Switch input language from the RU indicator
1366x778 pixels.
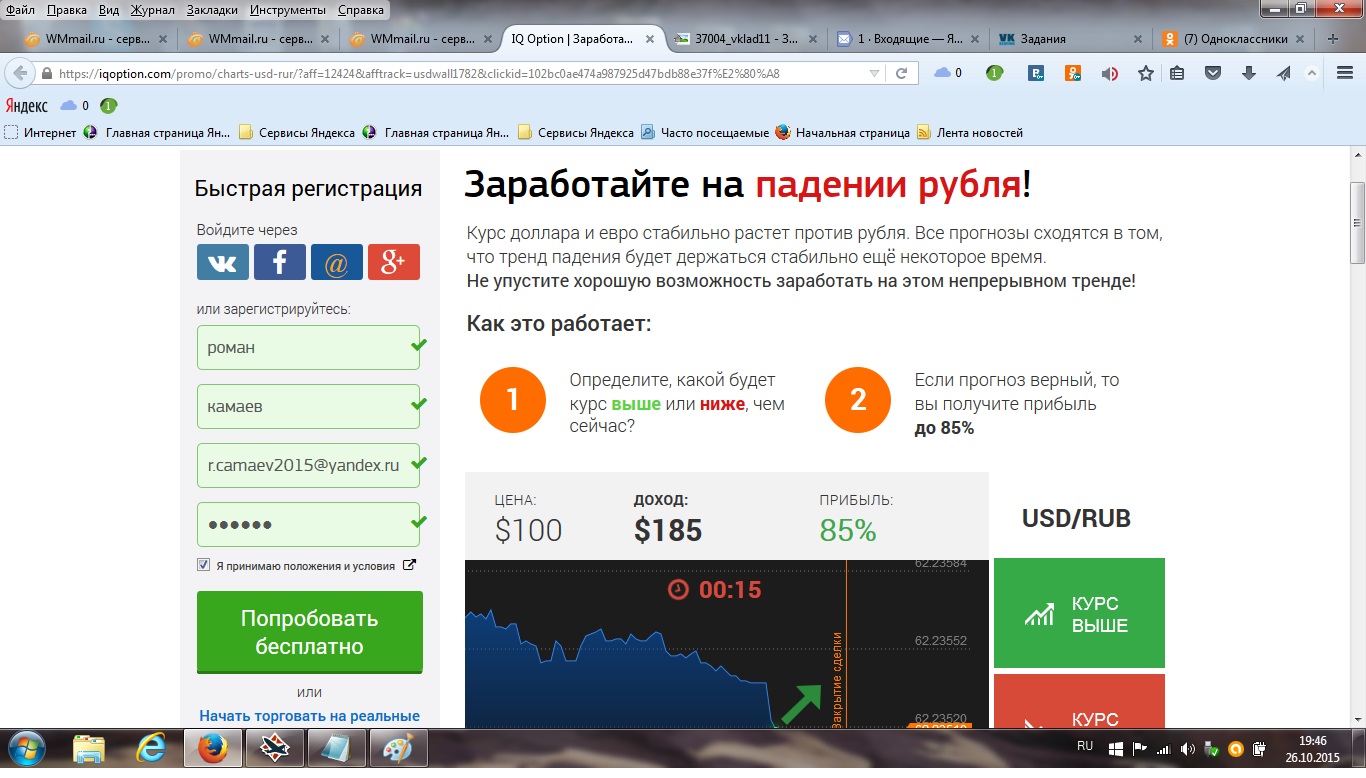click(1085, 746)
